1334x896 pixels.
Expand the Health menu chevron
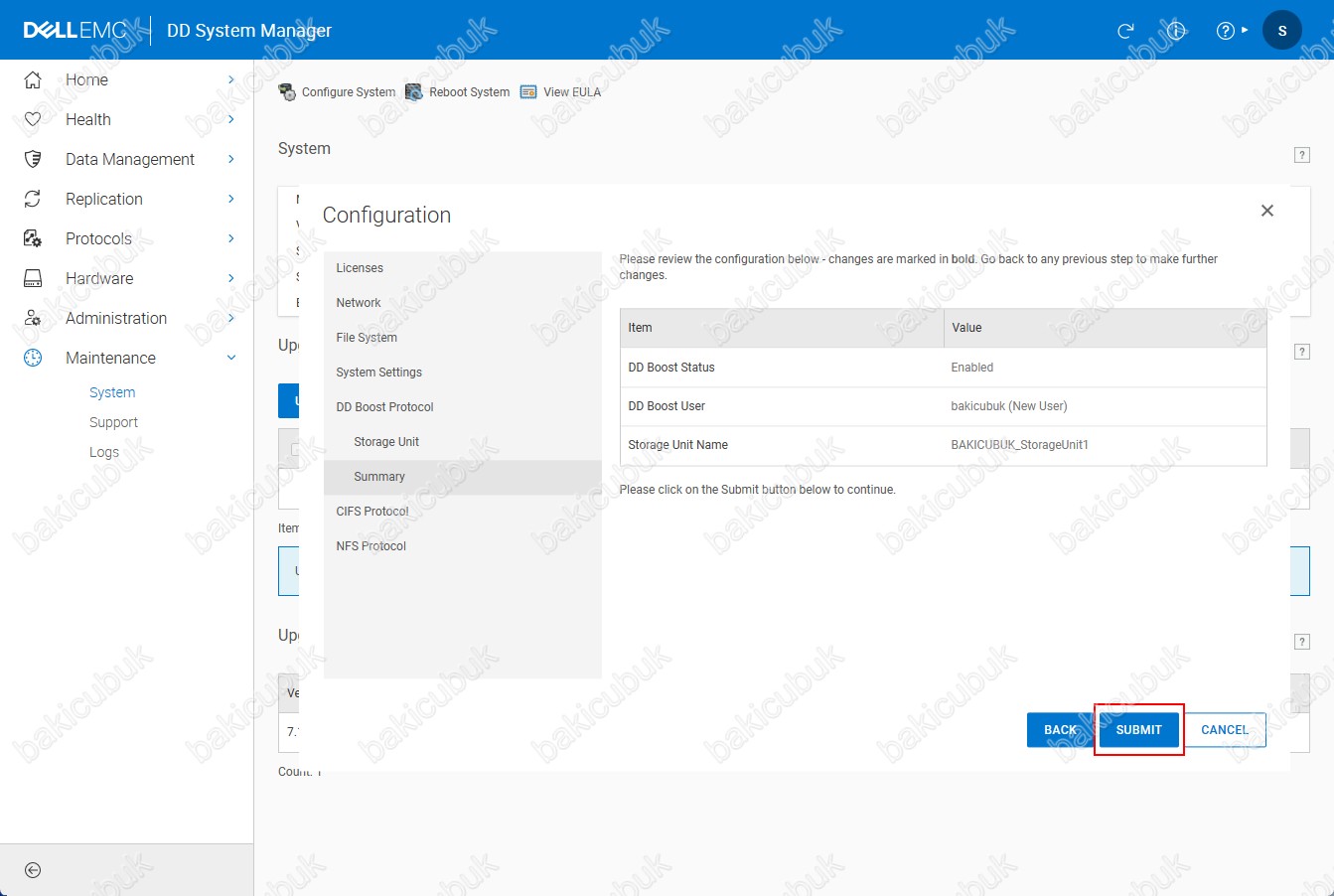(x=231, y=119)
